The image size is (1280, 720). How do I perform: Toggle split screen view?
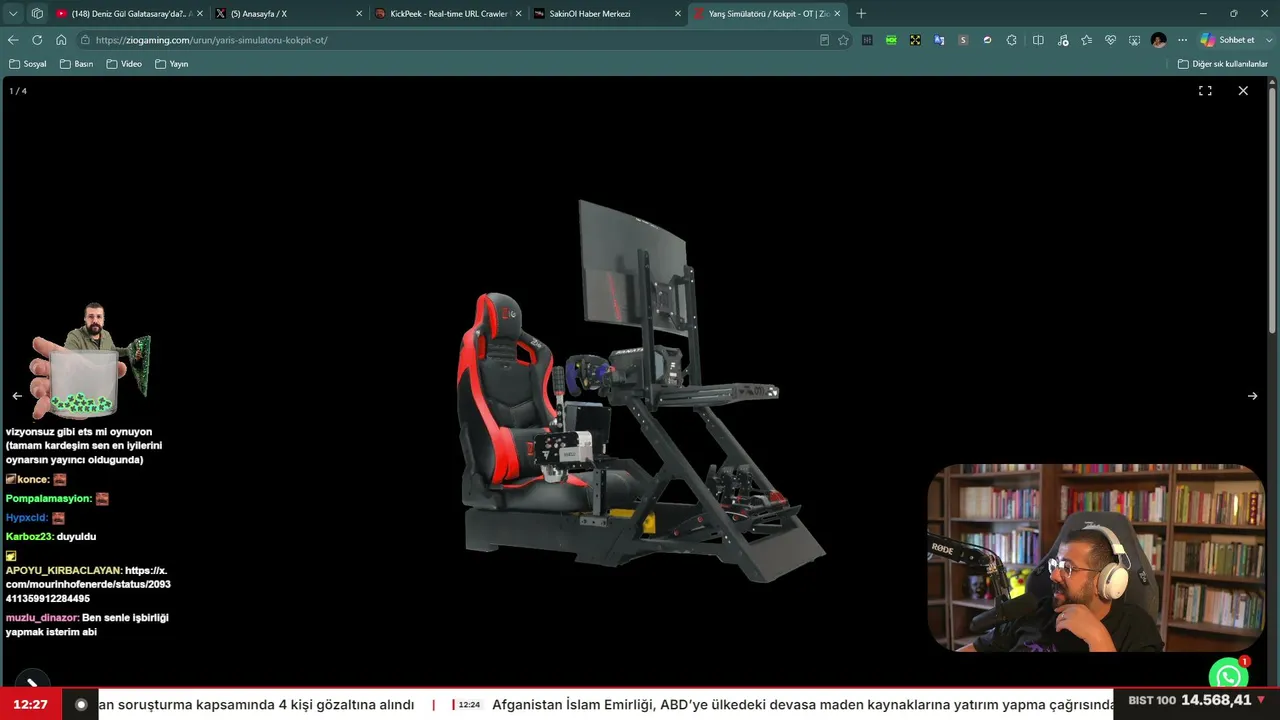click(1038, 40)
